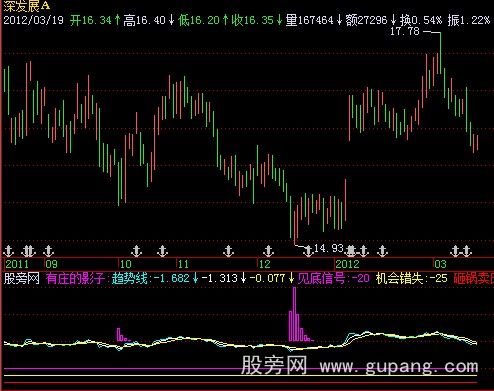Viewport: 494px width, 391px height.
Task: Click the 14.93 low price label
Action: point(329,248)
